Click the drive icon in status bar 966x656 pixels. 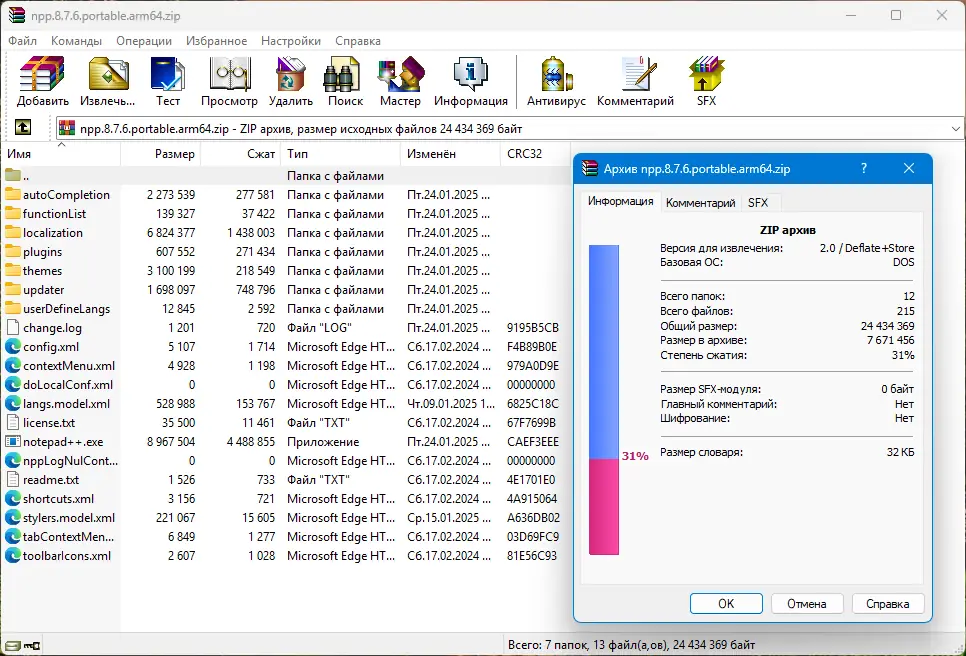[x=12, y=646]
